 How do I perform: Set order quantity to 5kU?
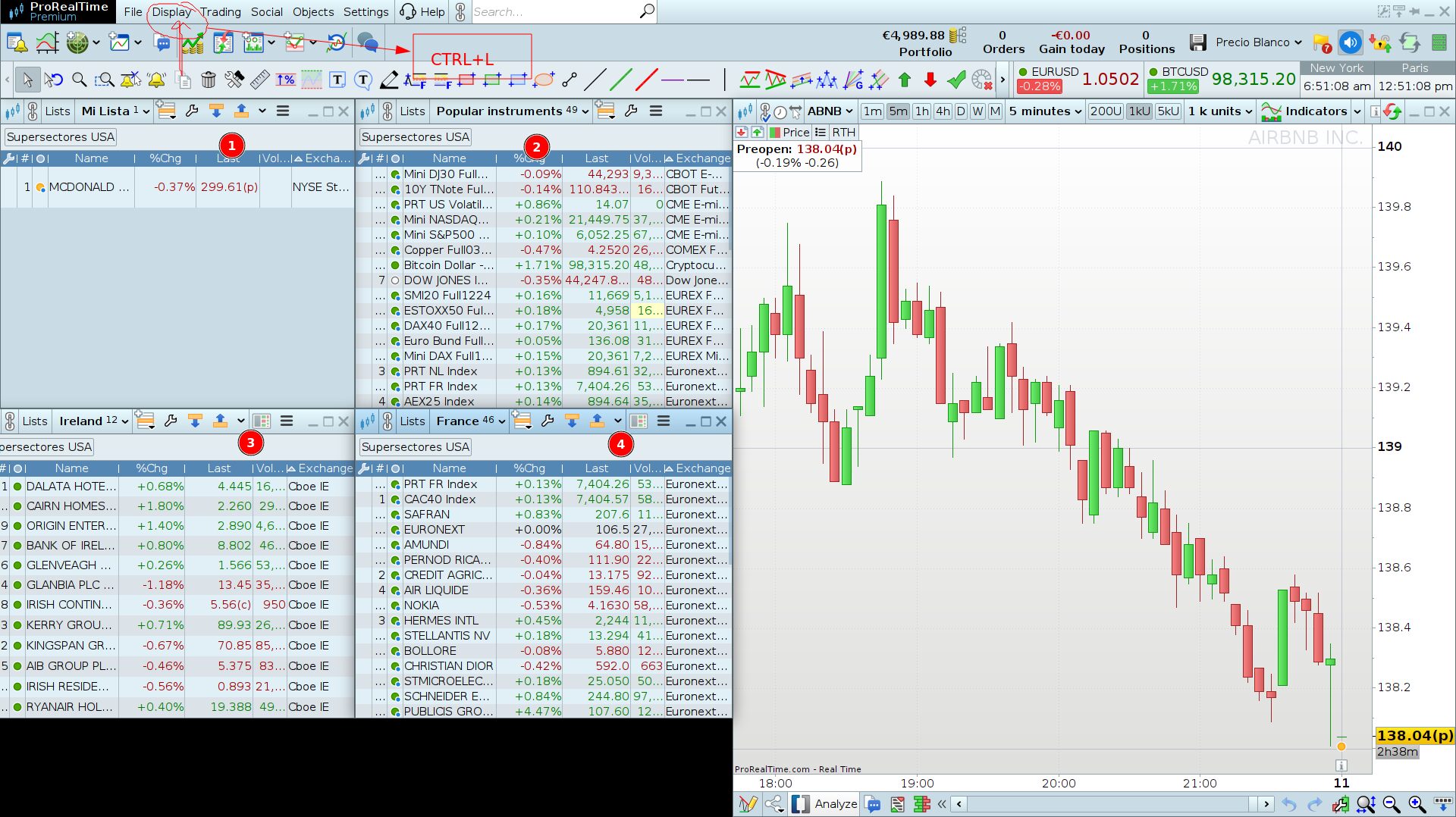coord(1169,111)
